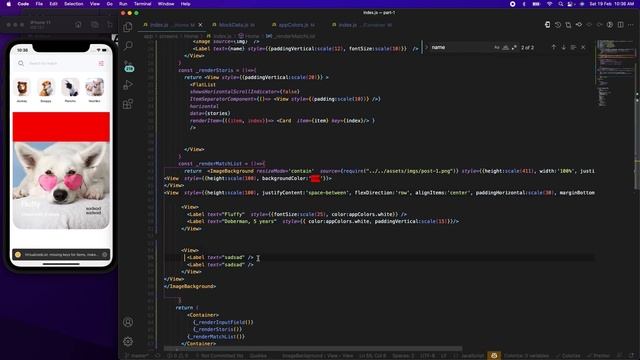Go to next match in find widget
The width and height of the screenshot is (640, 360).
point(563,47)
